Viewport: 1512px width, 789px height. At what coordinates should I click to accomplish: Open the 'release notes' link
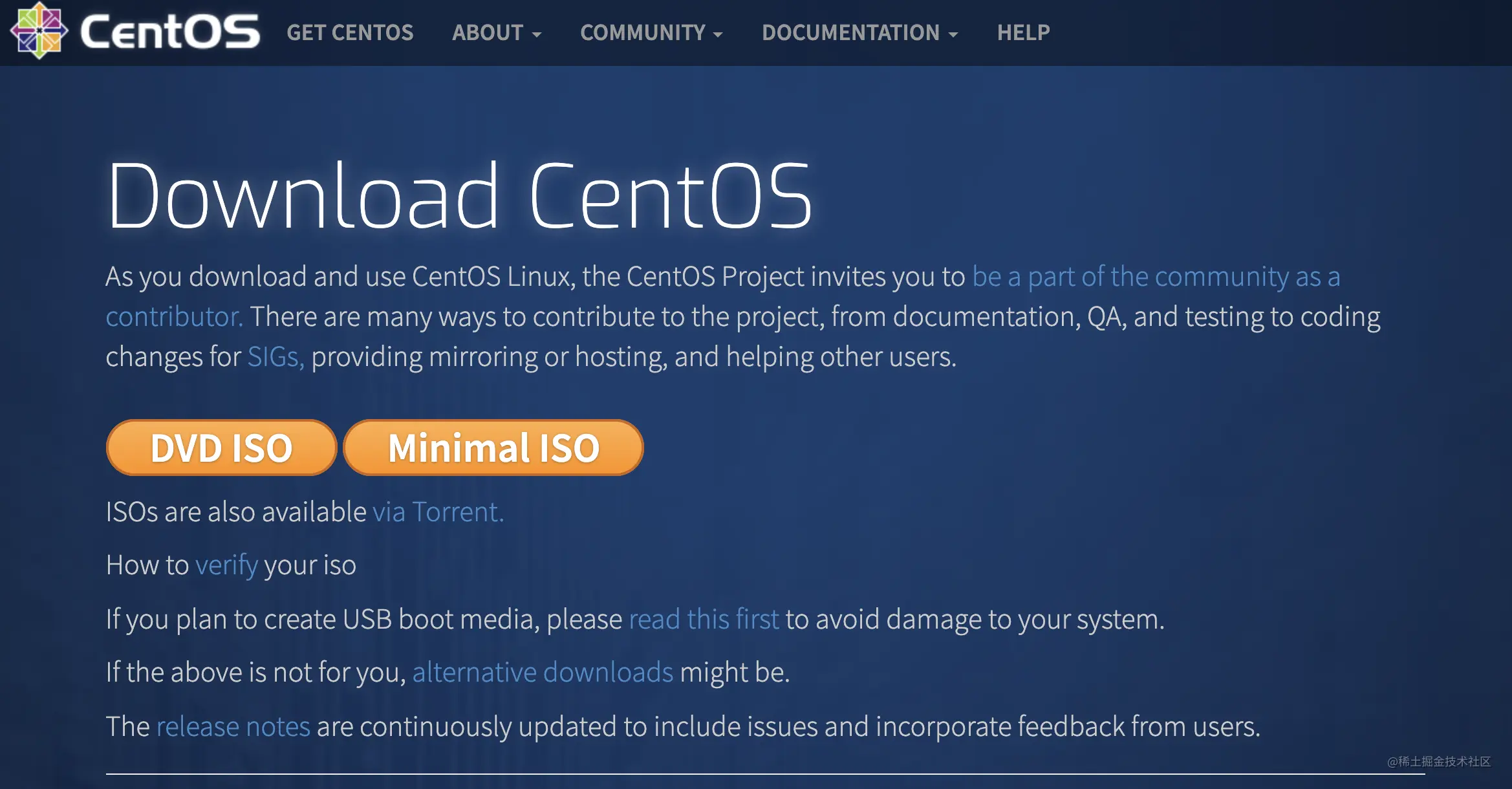233,726
